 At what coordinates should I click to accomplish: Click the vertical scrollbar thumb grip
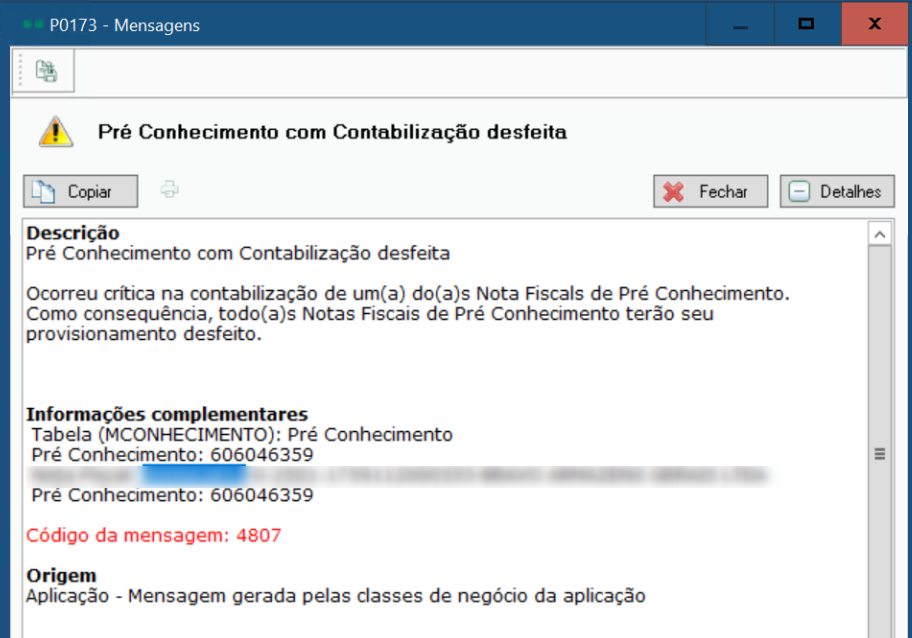879,454
